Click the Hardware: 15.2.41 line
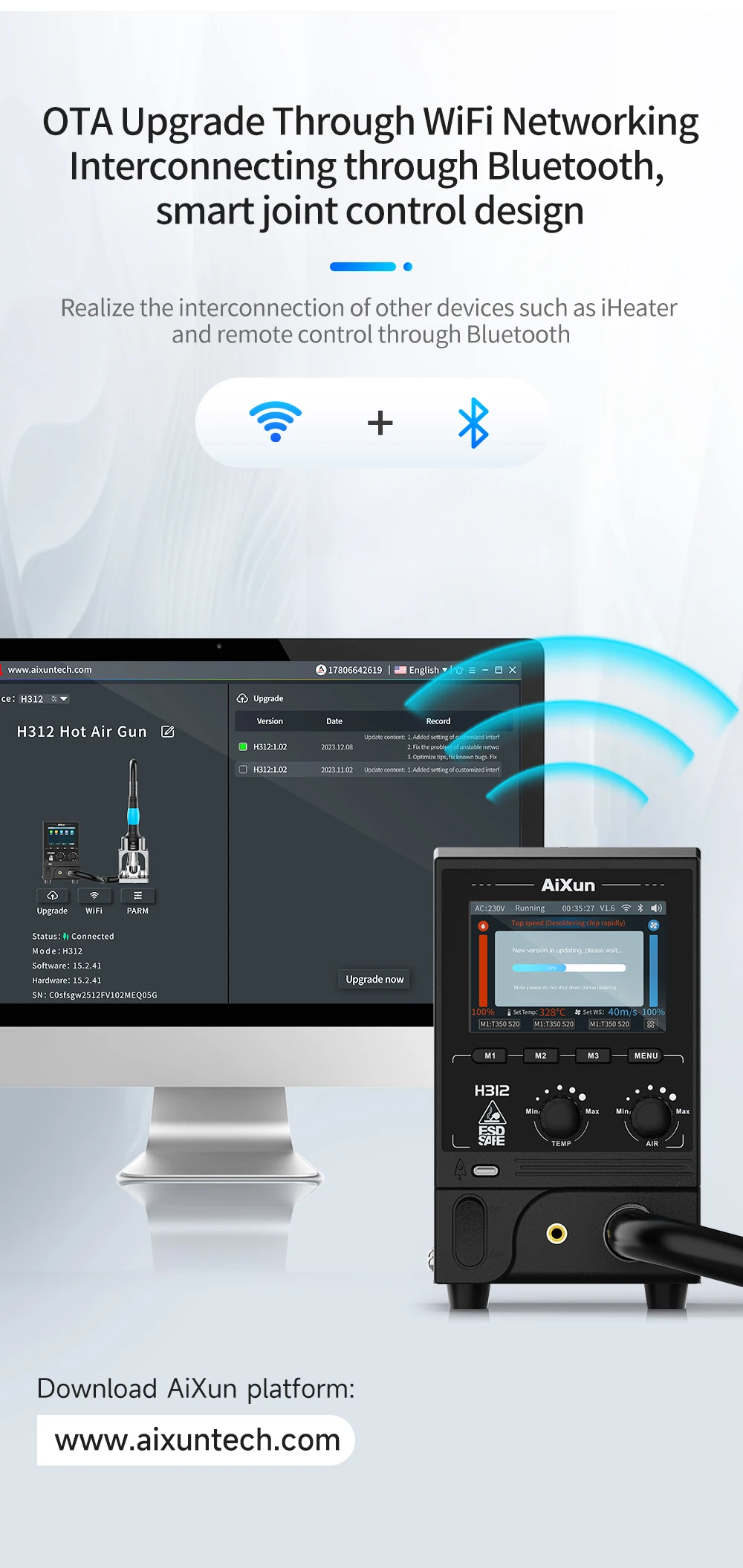This screenshot has width=743, height=1568. (x=67, y=980)
